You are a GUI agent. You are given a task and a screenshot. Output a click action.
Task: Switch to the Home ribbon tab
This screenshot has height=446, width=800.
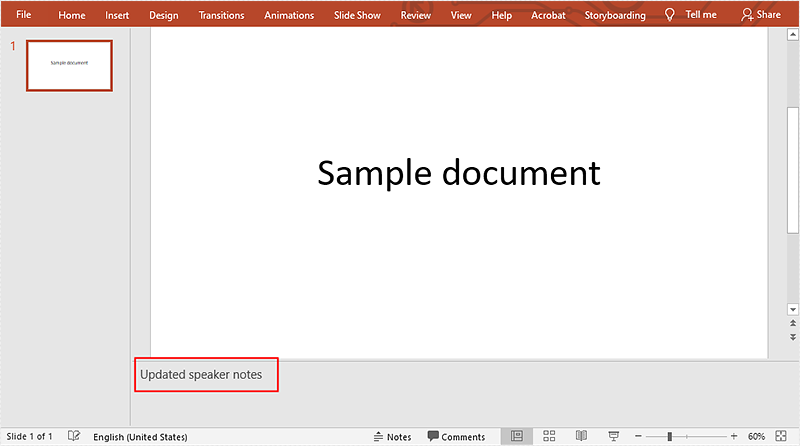tap(71, 15)
